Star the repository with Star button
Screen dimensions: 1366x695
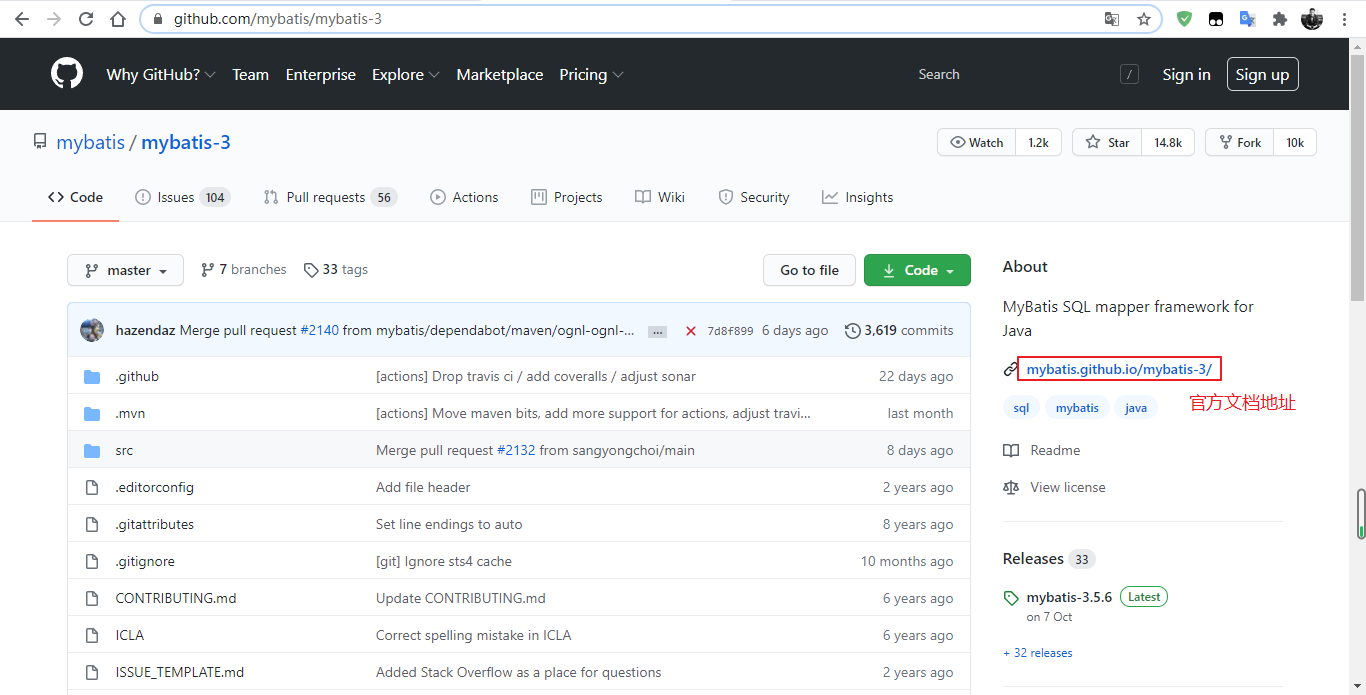click(x=1107, y=143)
